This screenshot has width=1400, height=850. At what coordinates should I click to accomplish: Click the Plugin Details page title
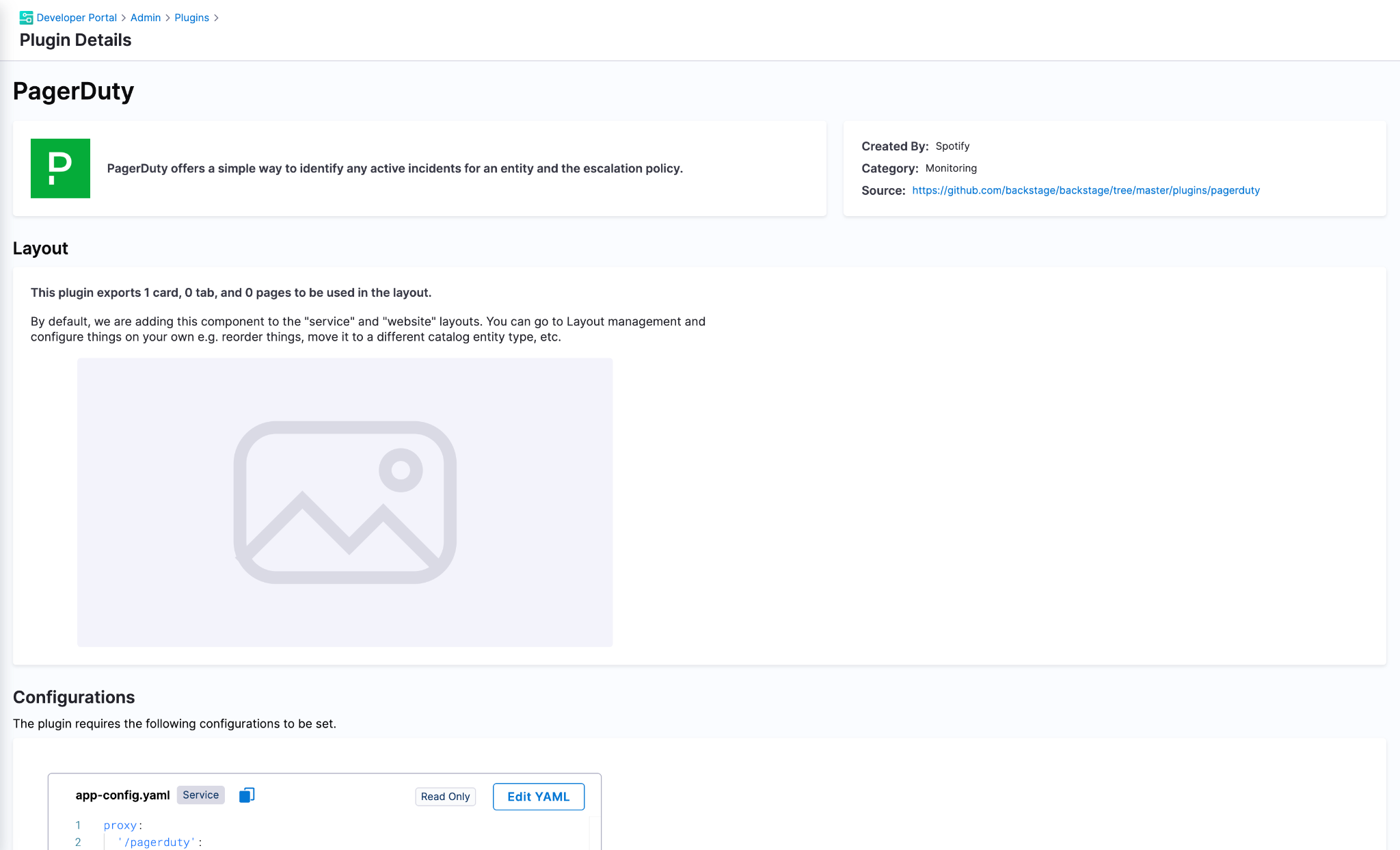(x=75, y=40)
